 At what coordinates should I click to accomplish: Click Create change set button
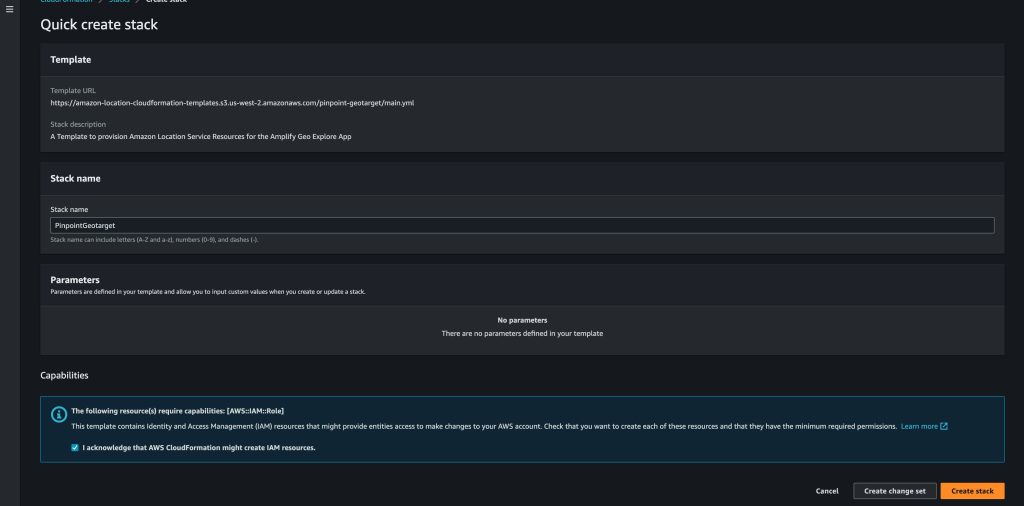pyautogui.click(x=895, y=491)
